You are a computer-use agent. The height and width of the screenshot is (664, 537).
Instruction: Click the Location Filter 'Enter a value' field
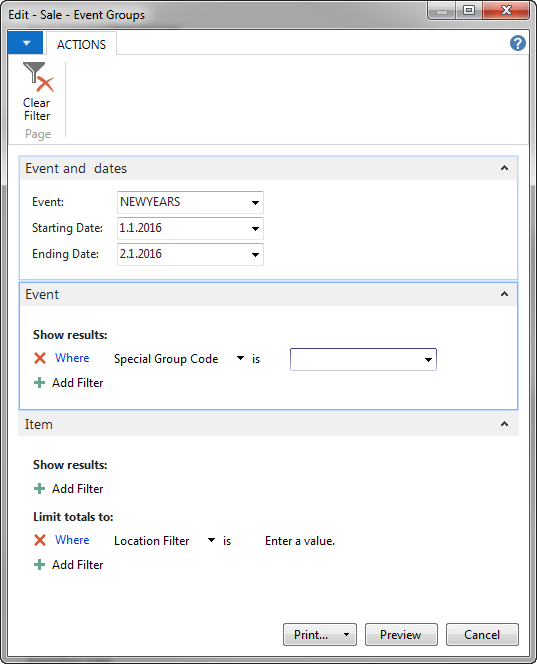(300, 541)
